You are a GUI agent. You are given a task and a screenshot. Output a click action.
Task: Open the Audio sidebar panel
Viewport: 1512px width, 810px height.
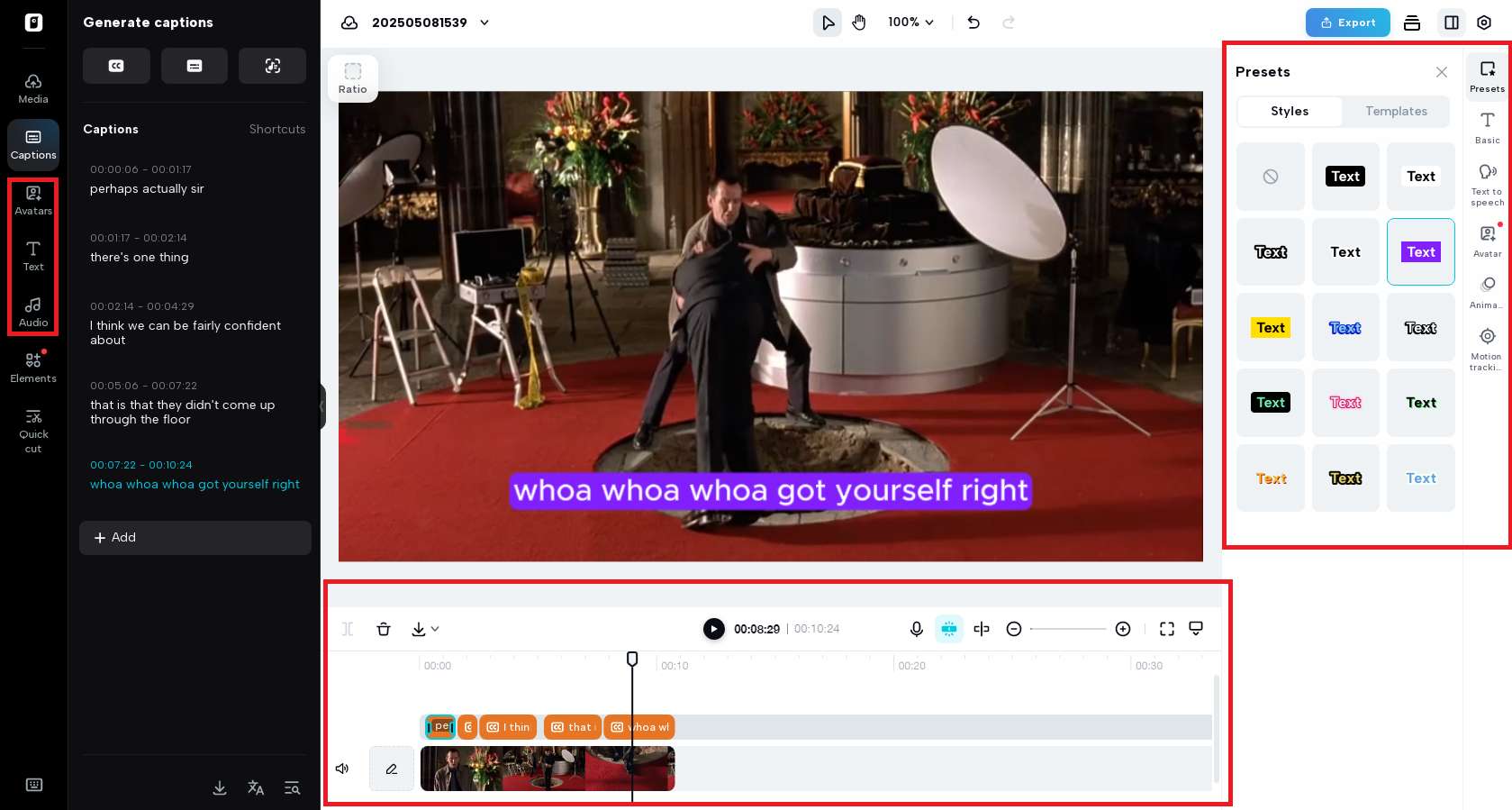(x=33, y=312)
